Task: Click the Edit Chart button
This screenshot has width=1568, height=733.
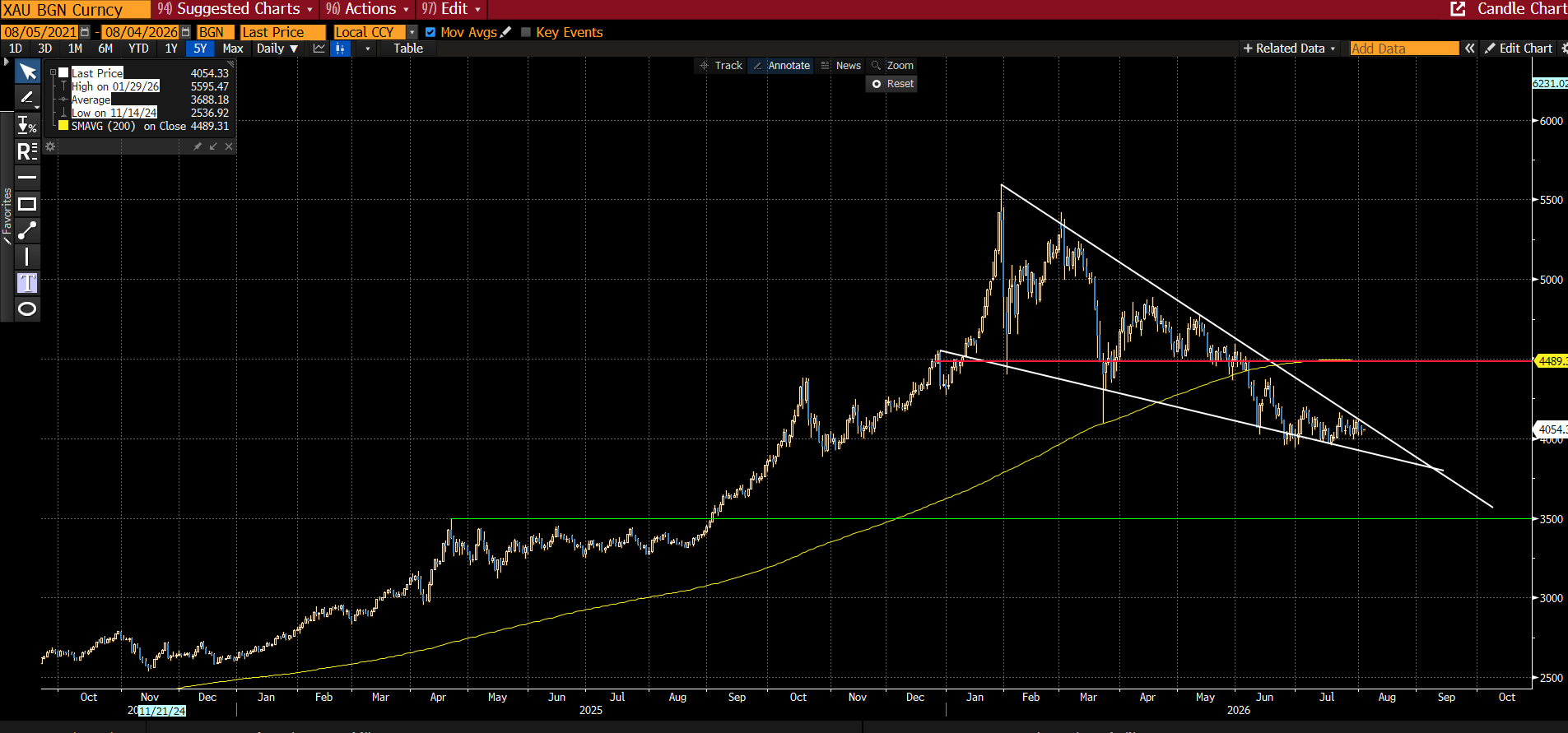Action: (1519, 49)
